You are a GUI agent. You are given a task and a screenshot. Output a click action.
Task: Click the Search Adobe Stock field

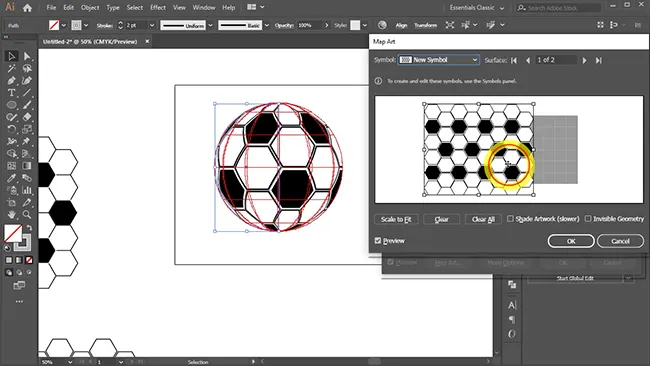pyautogui.click(x=558, y=8)
